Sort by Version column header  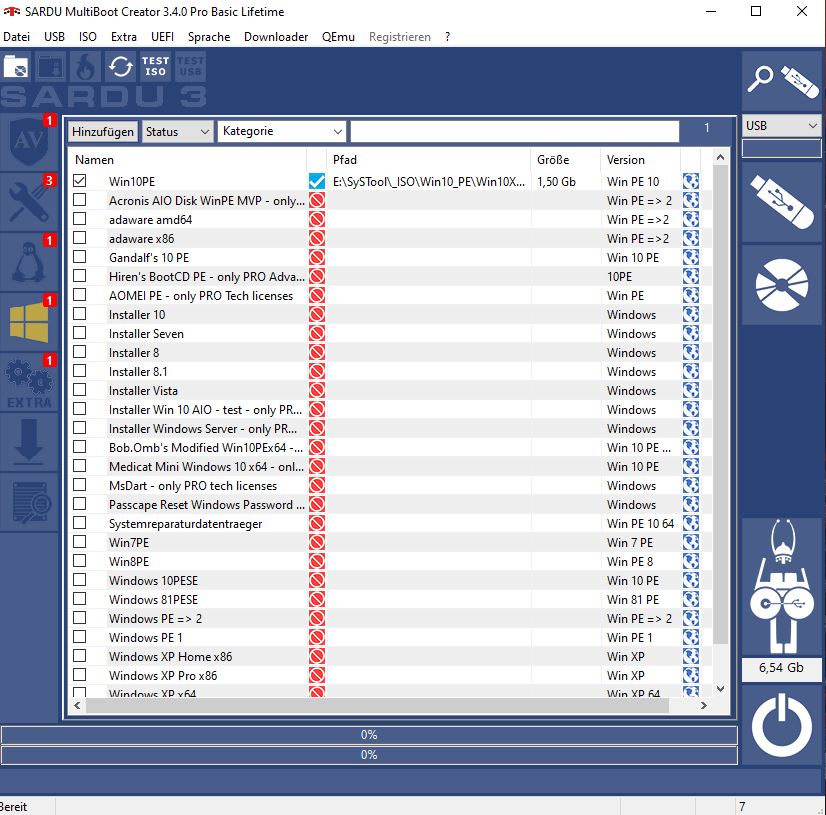[x=641, y=160]
